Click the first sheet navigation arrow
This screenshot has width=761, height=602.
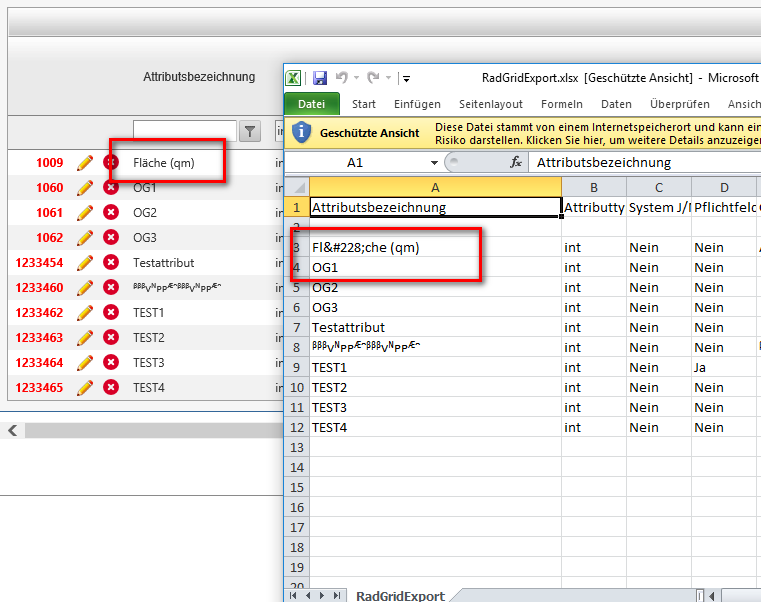click(293, 595)
